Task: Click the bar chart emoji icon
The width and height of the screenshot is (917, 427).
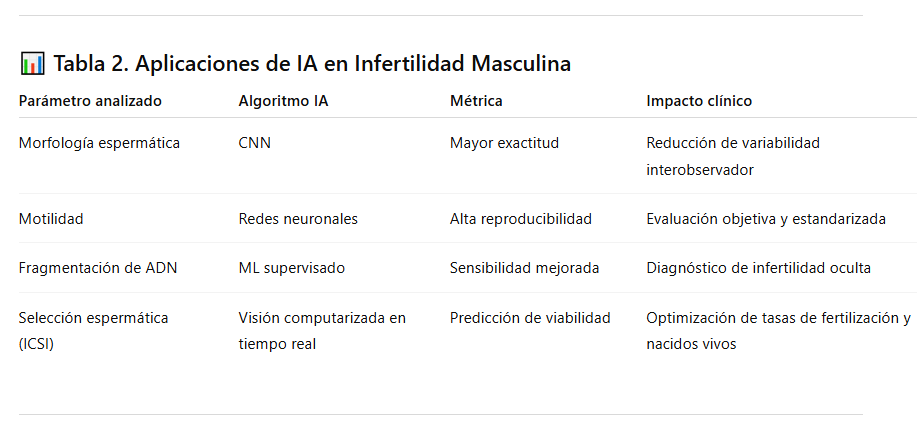Action: click(x=32, y=65)
